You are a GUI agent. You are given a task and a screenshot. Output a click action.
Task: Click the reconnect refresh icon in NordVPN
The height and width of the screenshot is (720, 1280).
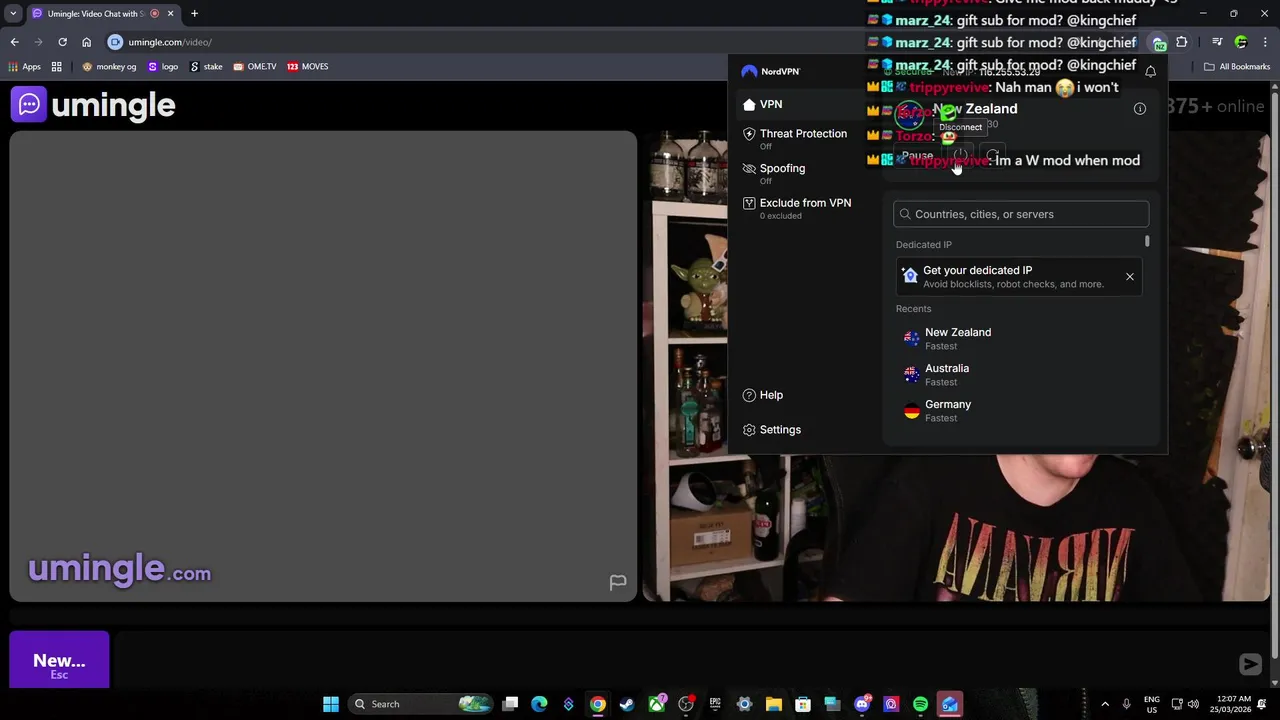(x=991, y=156)
